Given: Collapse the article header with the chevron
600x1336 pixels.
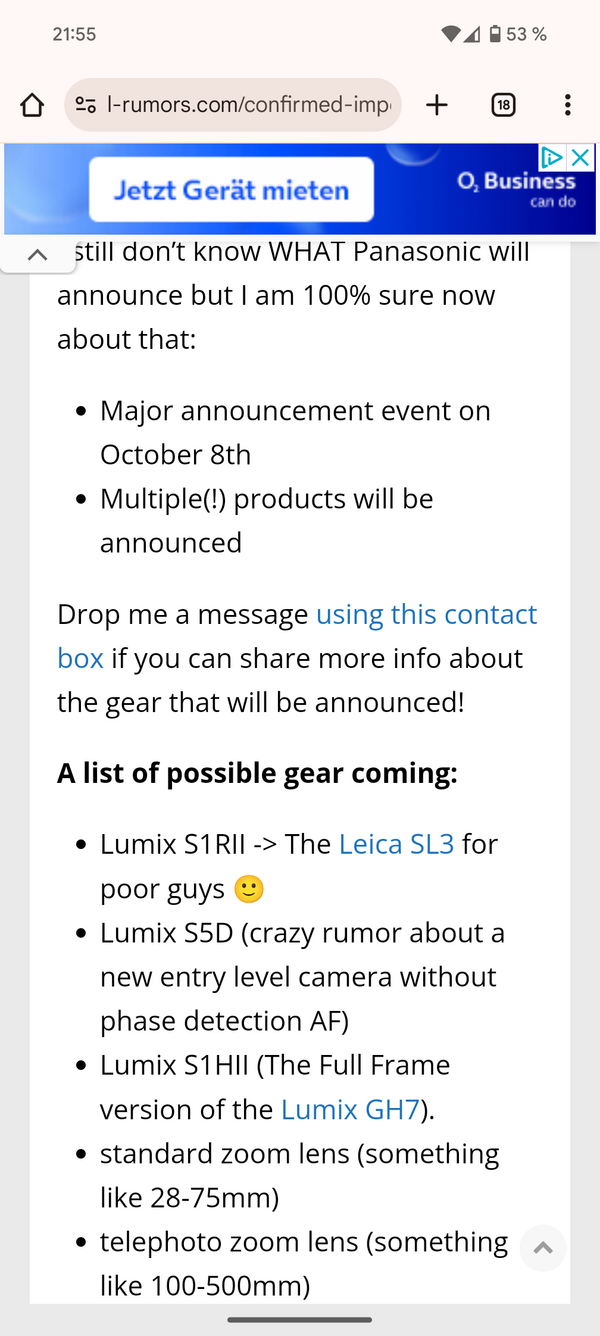Looking at the screenshot, I should [38, 254].
